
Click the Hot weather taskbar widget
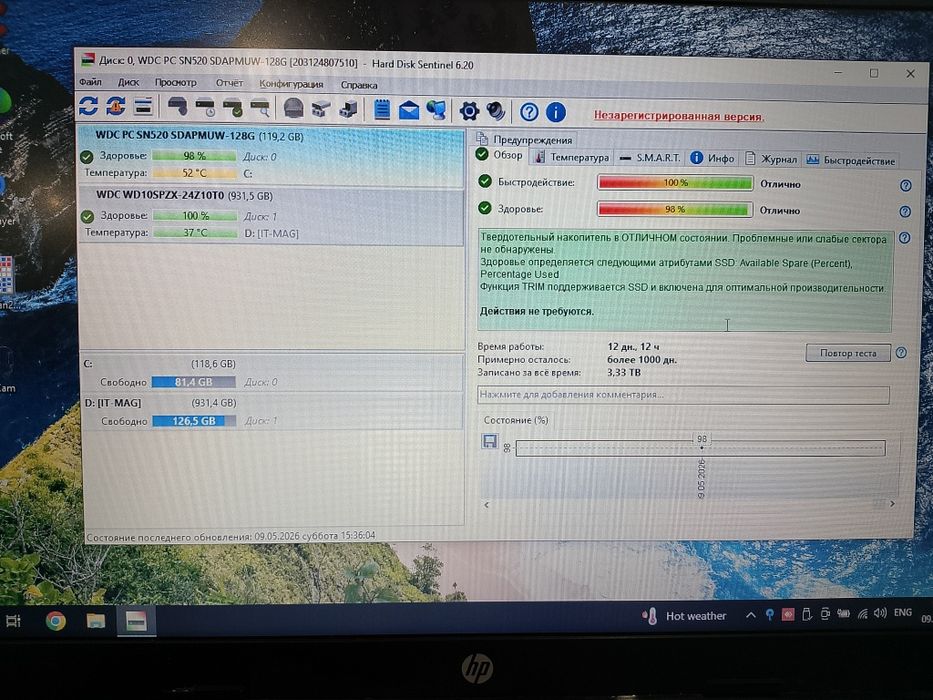tap(684, 615)
